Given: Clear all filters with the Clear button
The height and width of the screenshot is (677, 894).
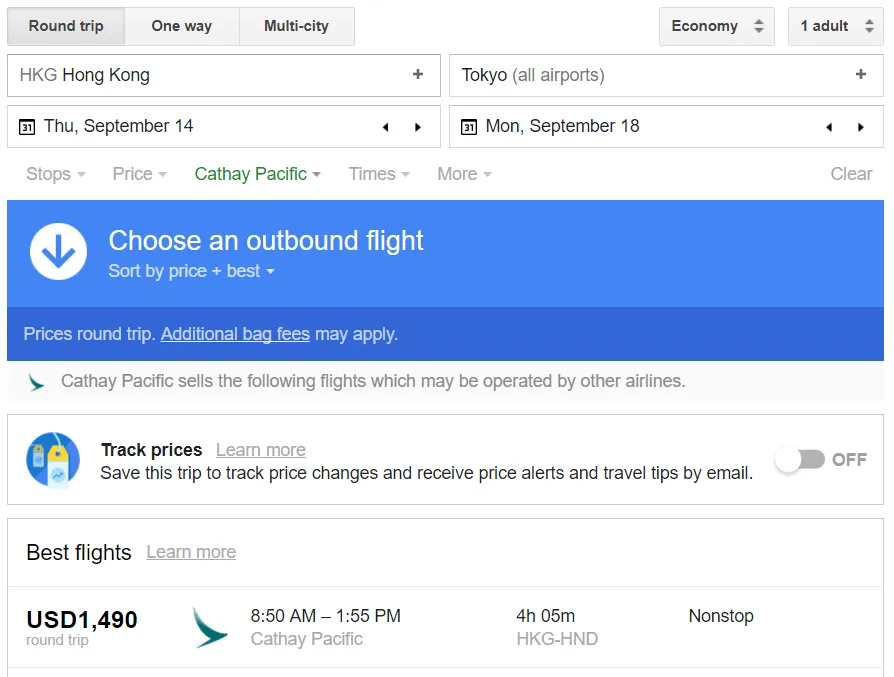Looking at the screenshot, I should (851, 174).
